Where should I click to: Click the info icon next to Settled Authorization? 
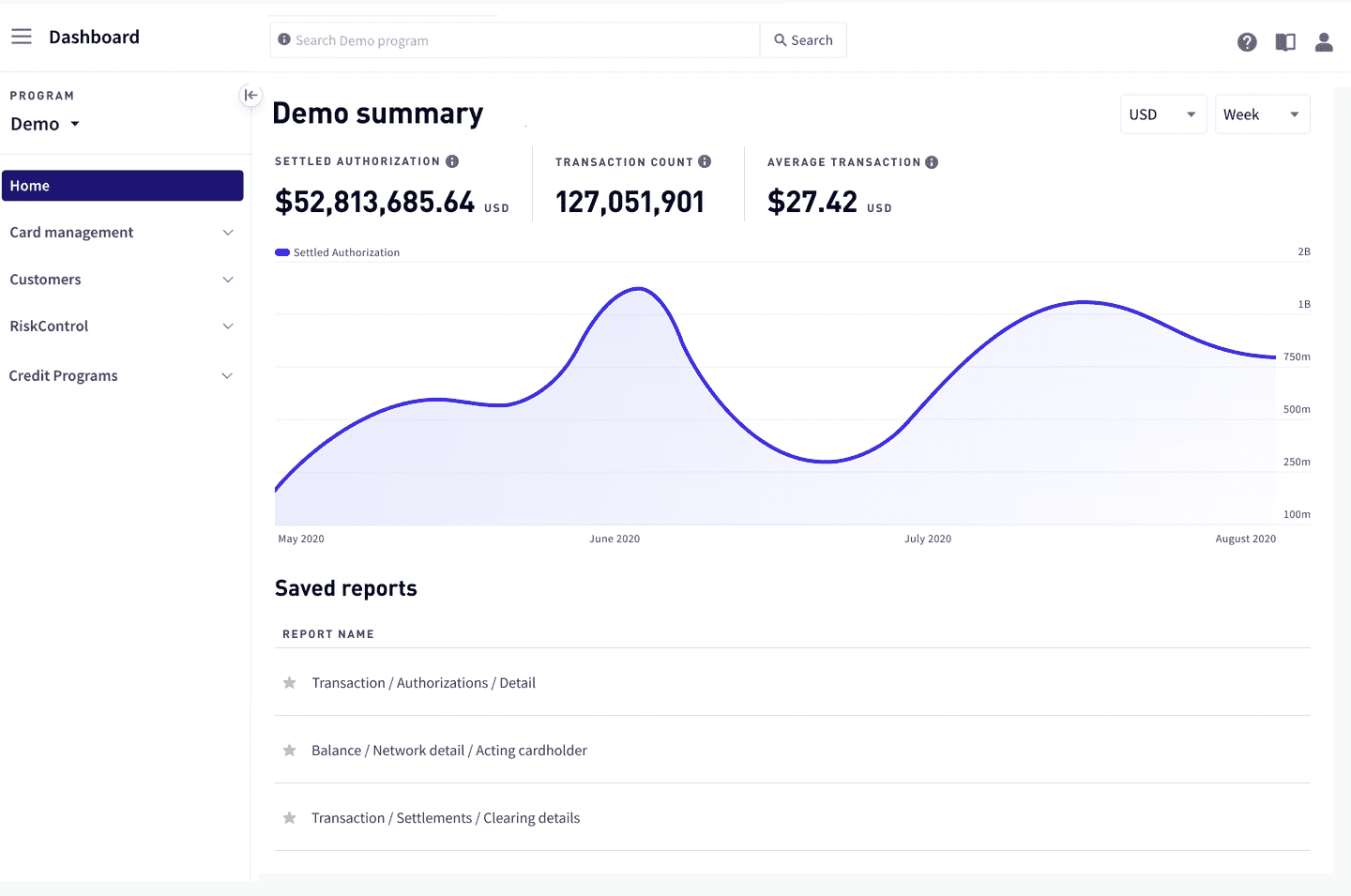(x=453, y=160)
